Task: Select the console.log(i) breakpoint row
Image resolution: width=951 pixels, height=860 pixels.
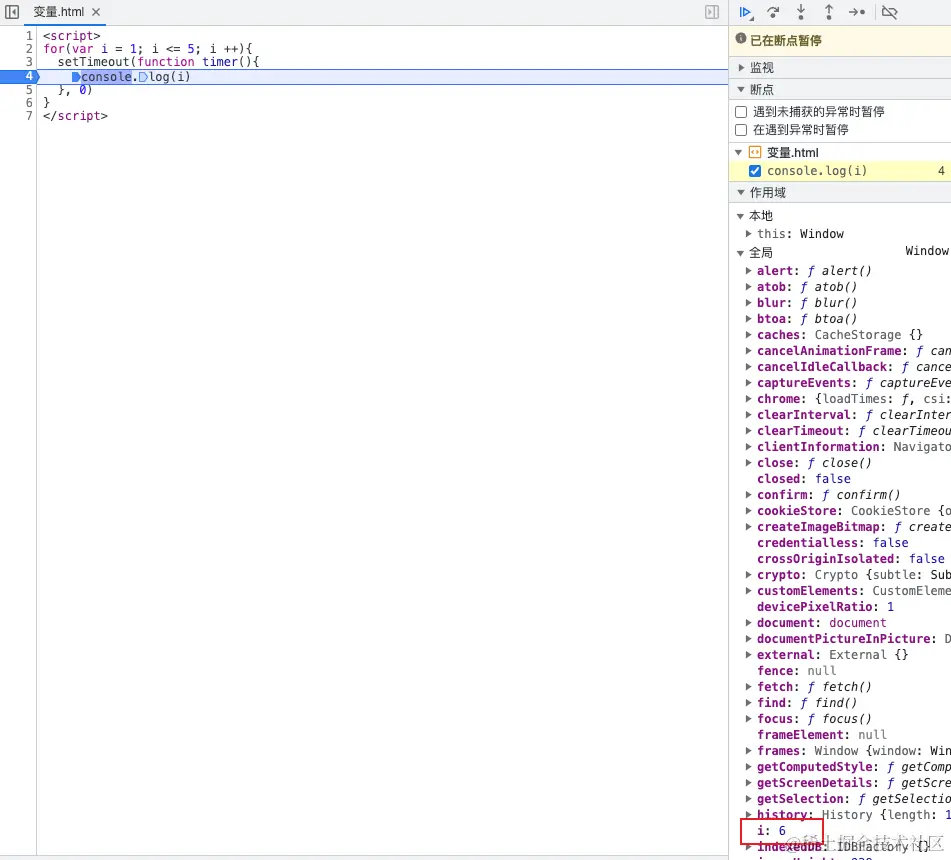Action: pyautogui.click(x=840, y=171)
